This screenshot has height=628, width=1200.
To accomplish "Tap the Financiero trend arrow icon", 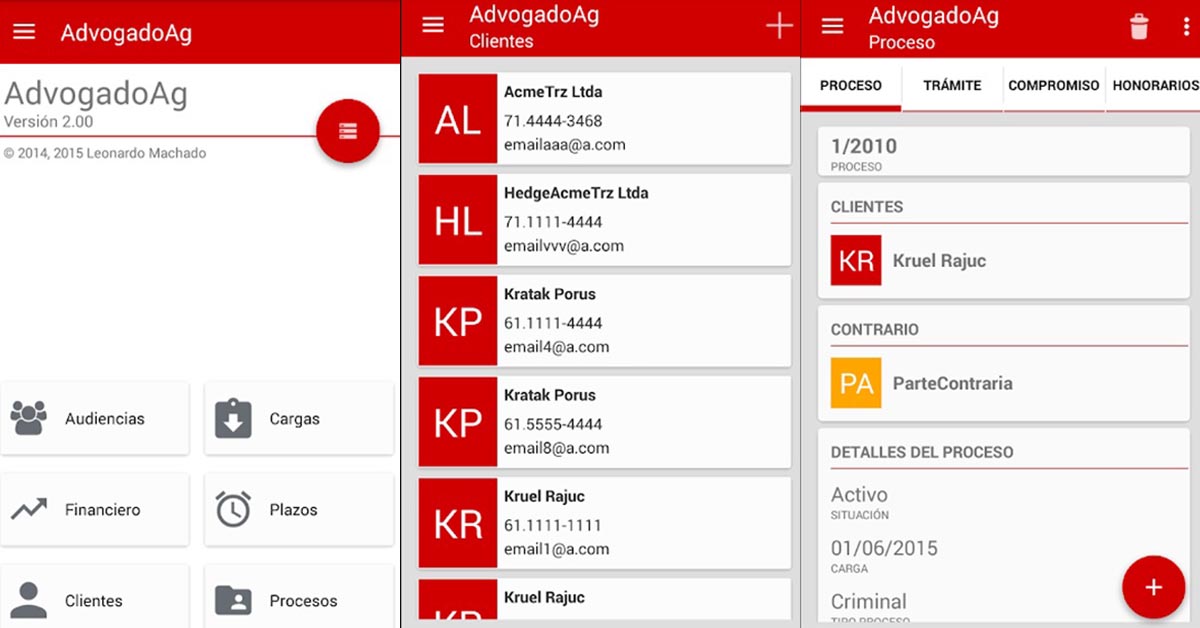I will tap(29, 509).
